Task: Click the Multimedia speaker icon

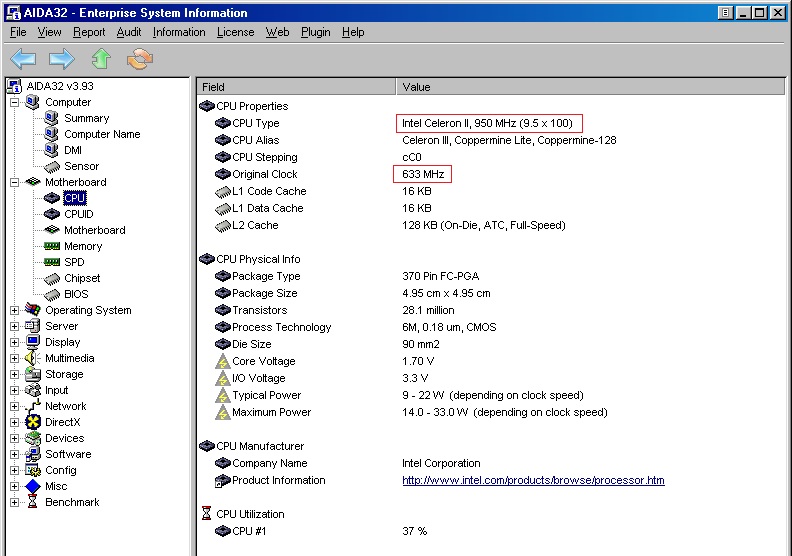Action: tap(32, 358)
